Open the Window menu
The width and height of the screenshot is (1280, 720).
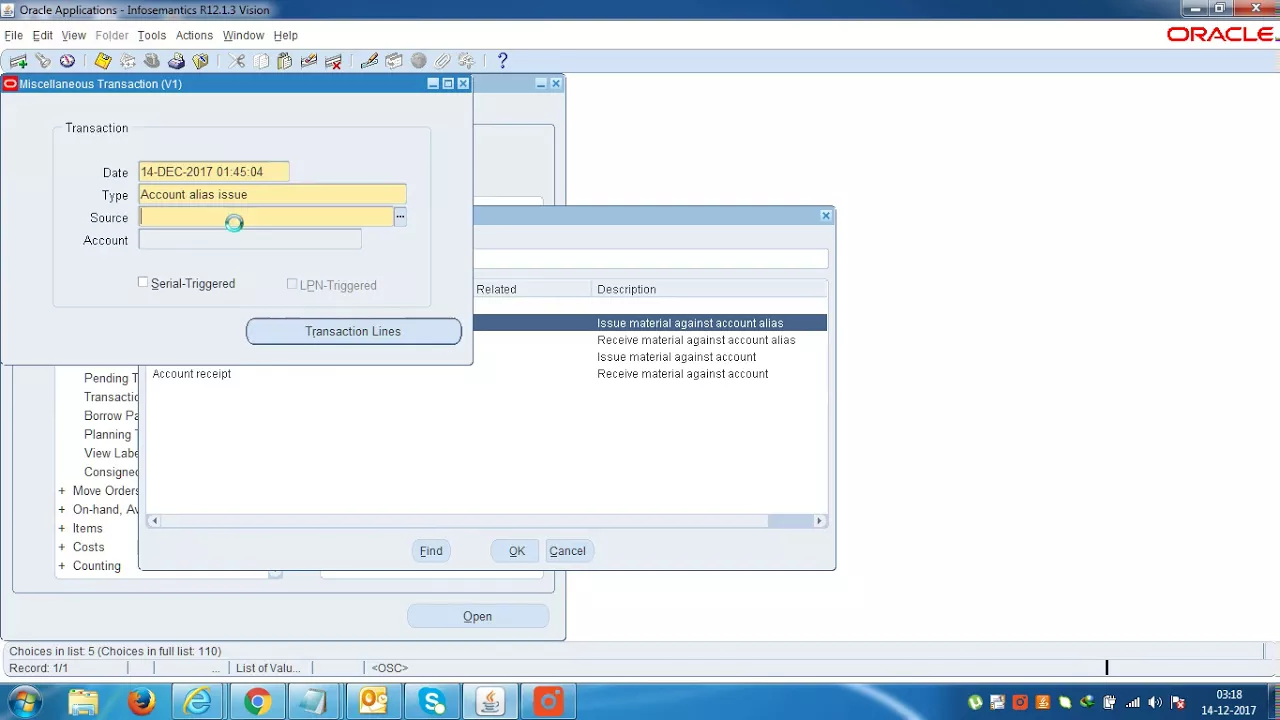pyautogui.click(x=243, y=35)
